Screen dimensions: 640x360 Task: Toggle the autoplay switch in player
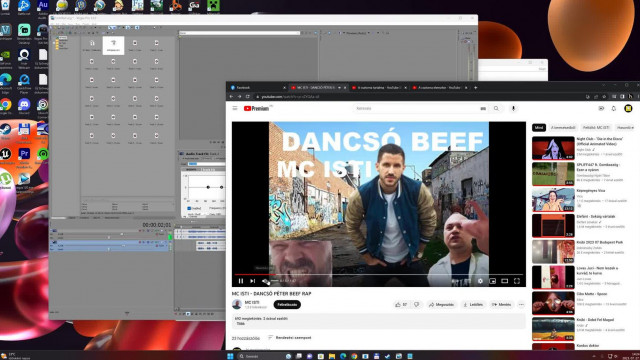coord(456,281)
